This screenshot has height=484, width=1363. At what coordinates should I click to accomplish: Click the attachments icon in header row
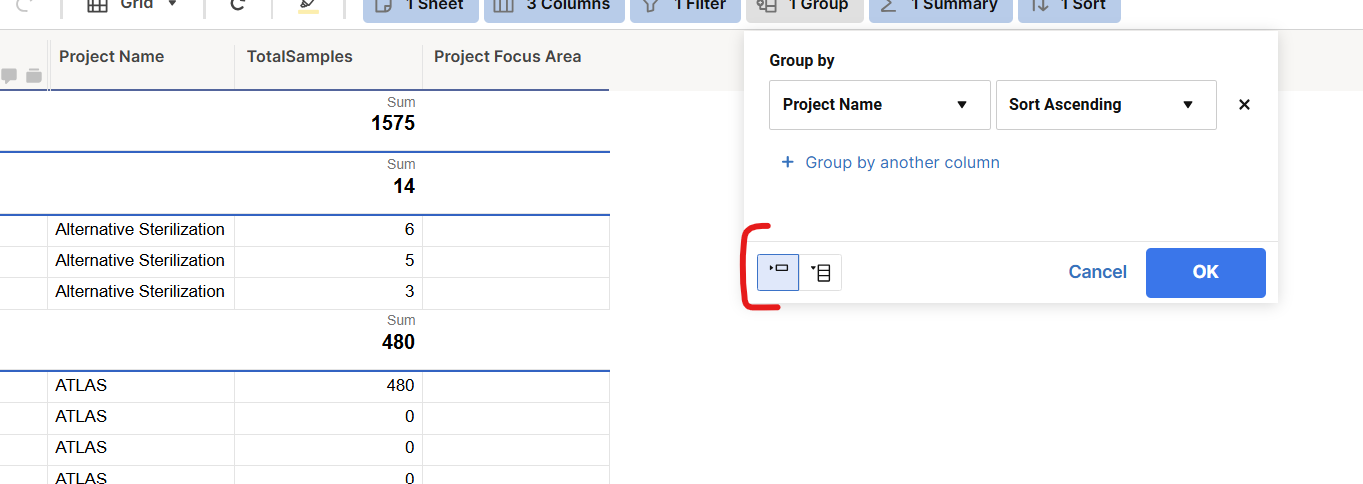(x=34, y=76)
